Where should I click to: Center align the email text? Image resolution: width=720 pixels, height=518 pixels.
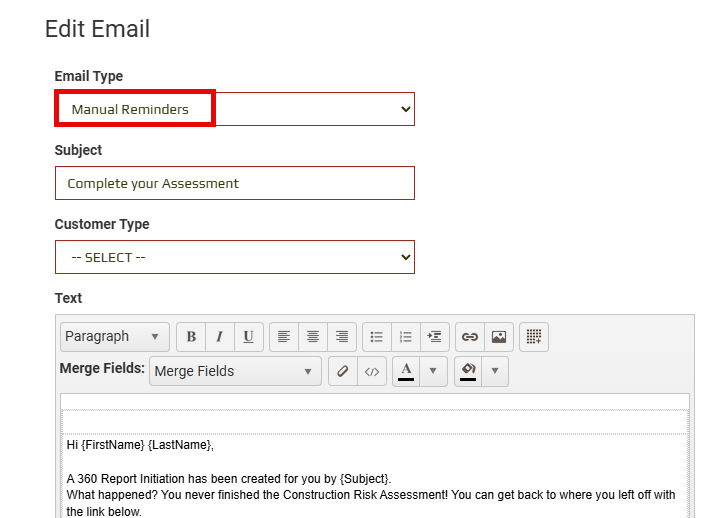313,337
